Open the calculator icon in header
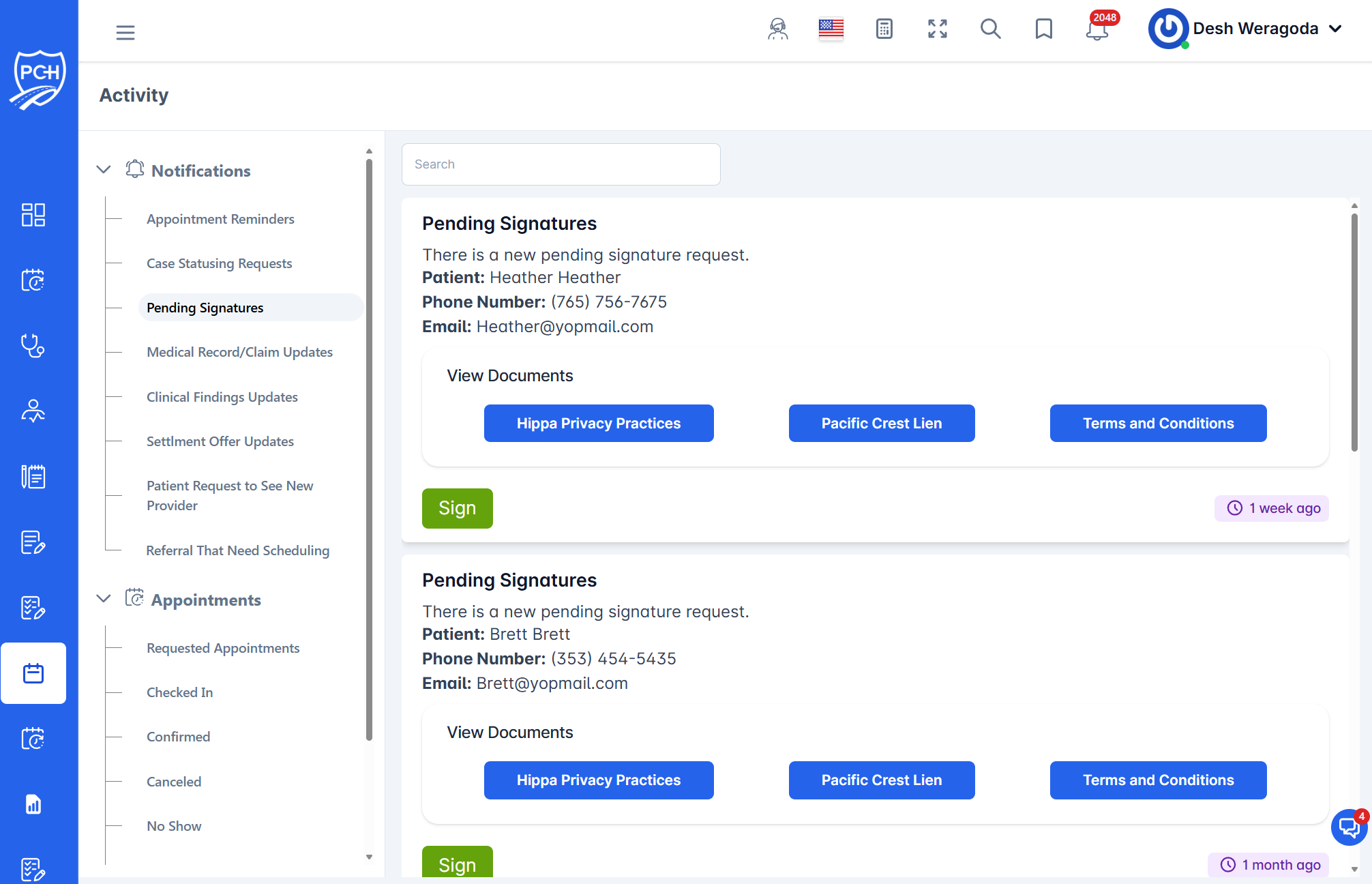1372x884 pixels. click(884, 29)
